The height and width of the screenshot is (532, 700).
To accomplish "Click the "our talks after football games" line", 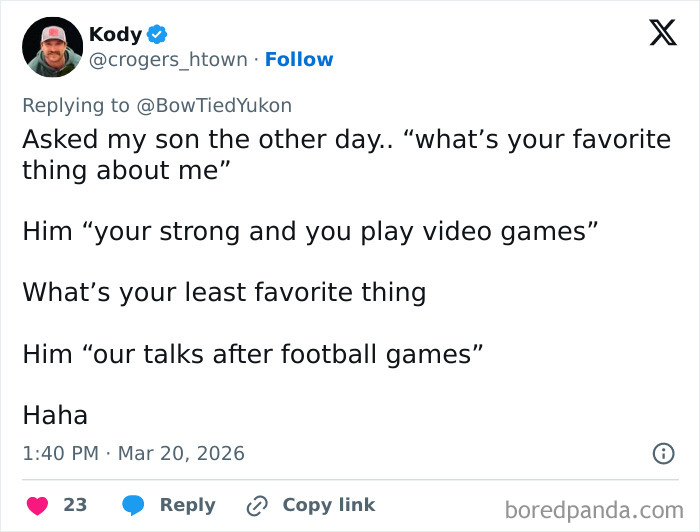I will click(x=253, y=353).
